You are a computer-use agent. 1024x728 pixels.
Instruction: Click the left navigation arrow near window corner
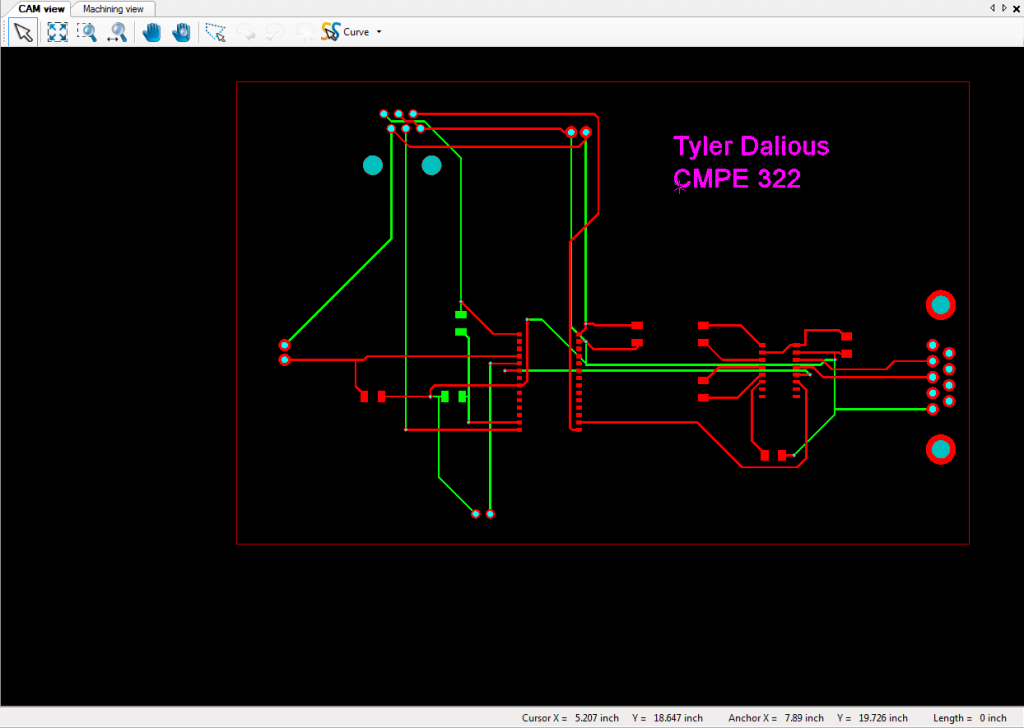(x=992, y=7)
